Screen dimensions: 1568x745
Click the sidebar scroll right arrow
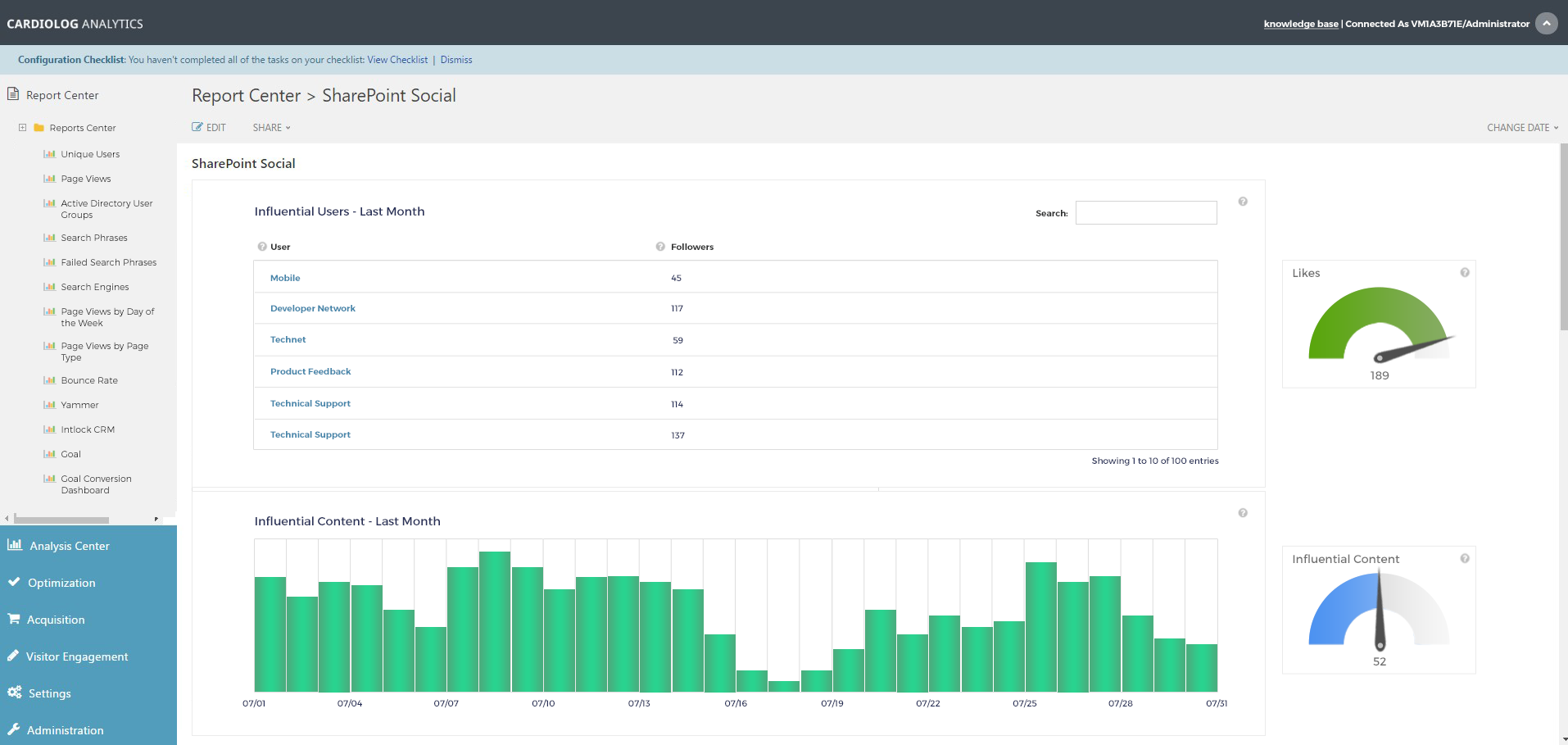156,519
